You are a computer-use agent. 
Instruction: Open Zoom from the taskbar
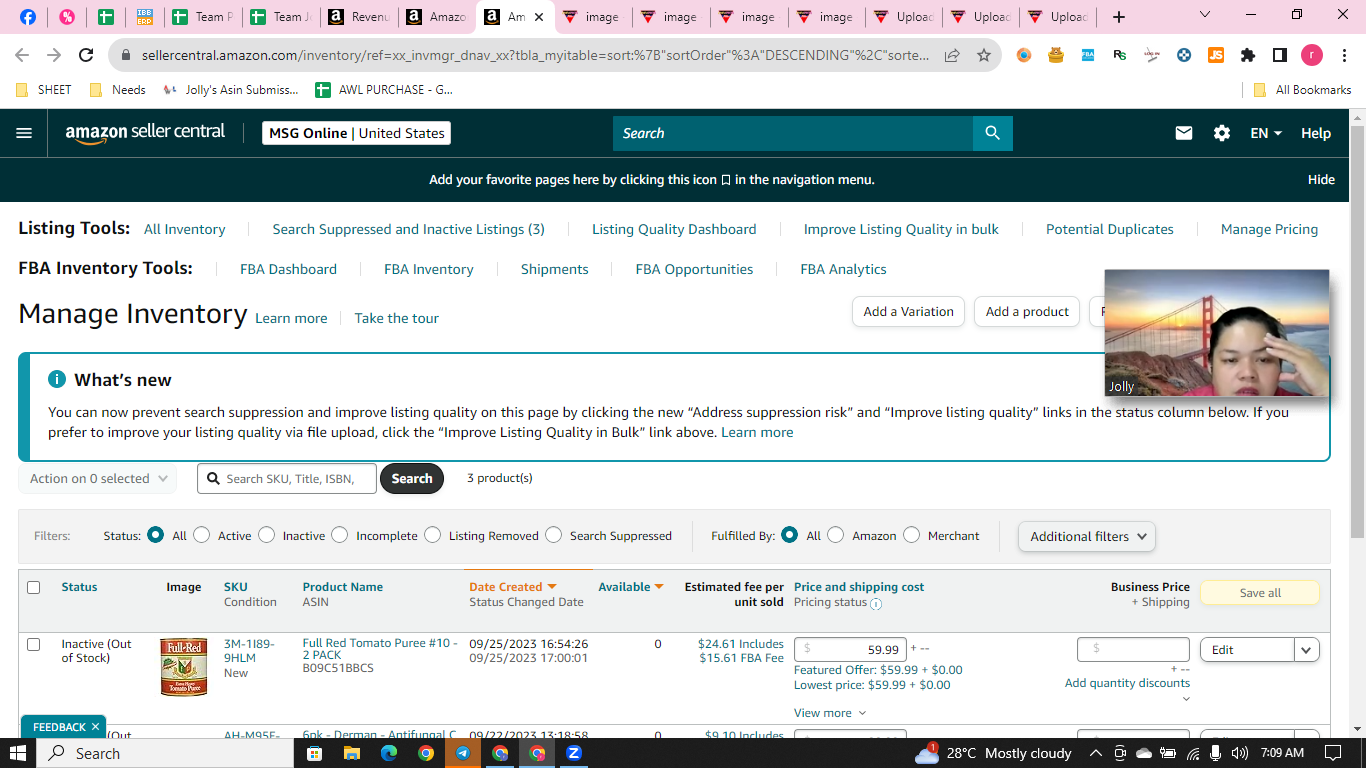click(x=574, y=753)
